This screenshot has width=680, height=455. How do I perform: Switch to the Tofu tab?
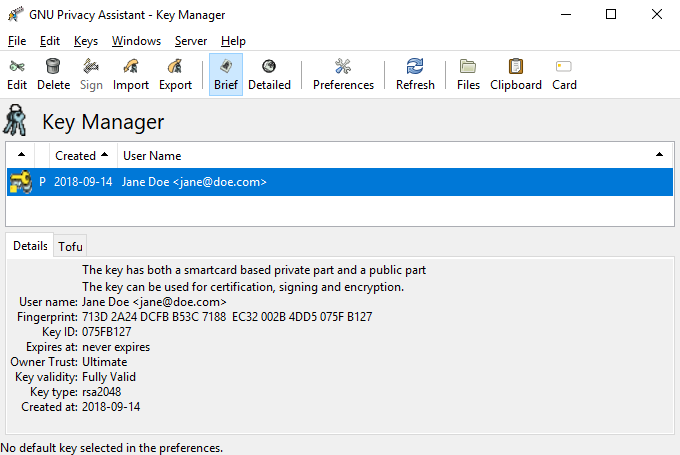(x=70, y=246)
